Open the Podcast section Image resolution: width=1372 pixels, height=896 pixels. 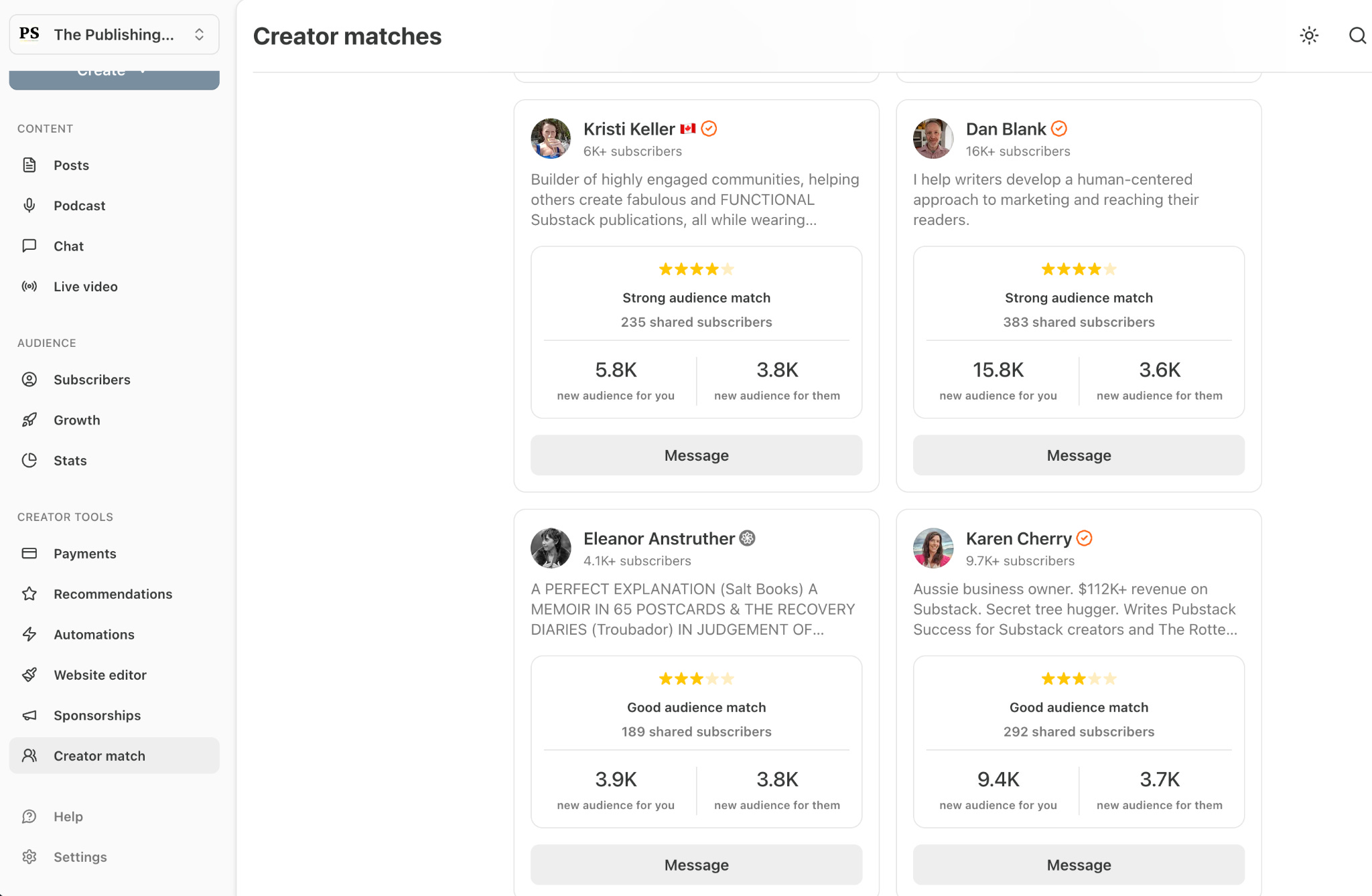click(x=115, y=206)
